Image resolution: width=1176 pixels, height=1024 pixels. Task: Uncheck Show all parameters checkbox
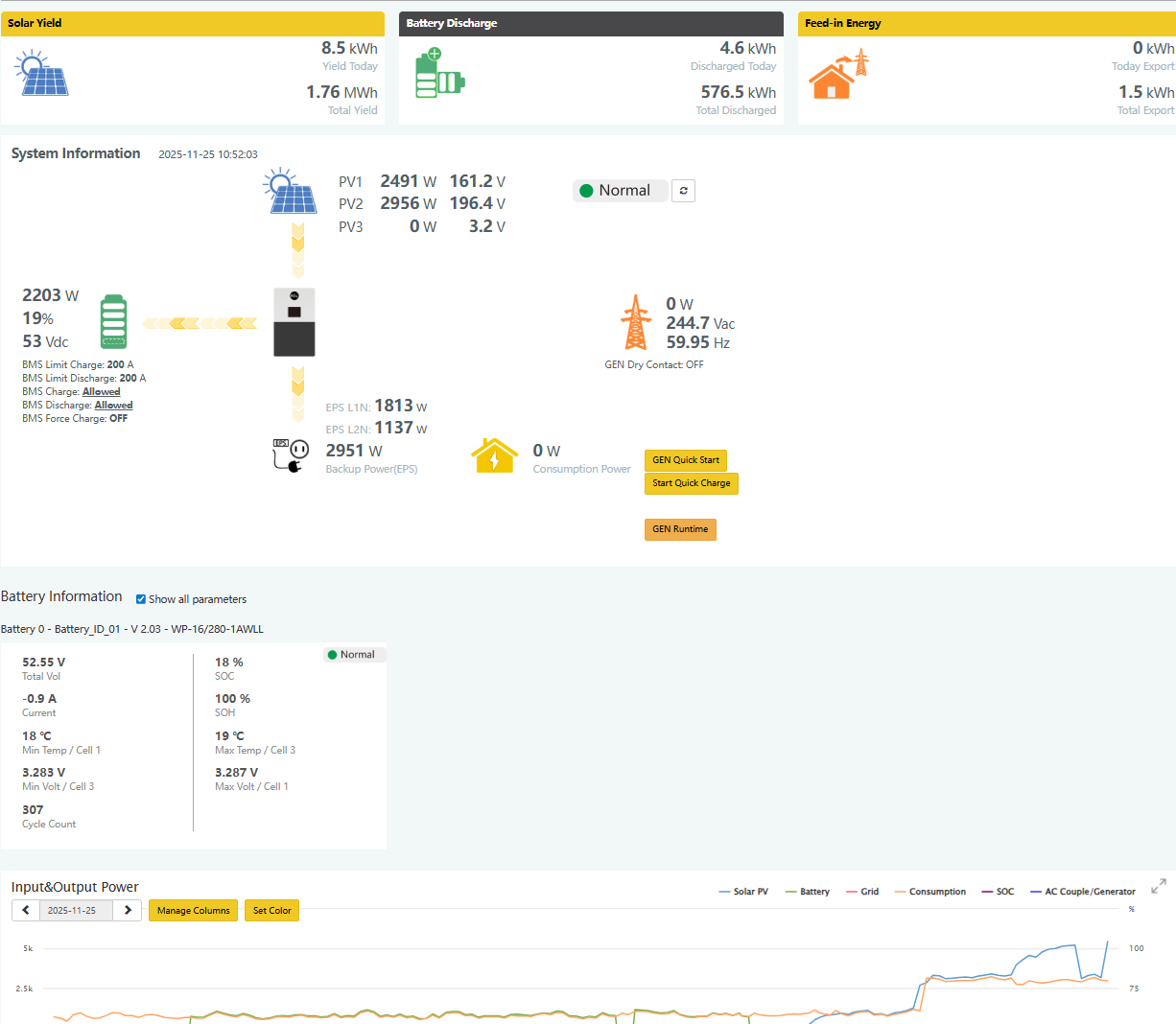click(141, 599)
